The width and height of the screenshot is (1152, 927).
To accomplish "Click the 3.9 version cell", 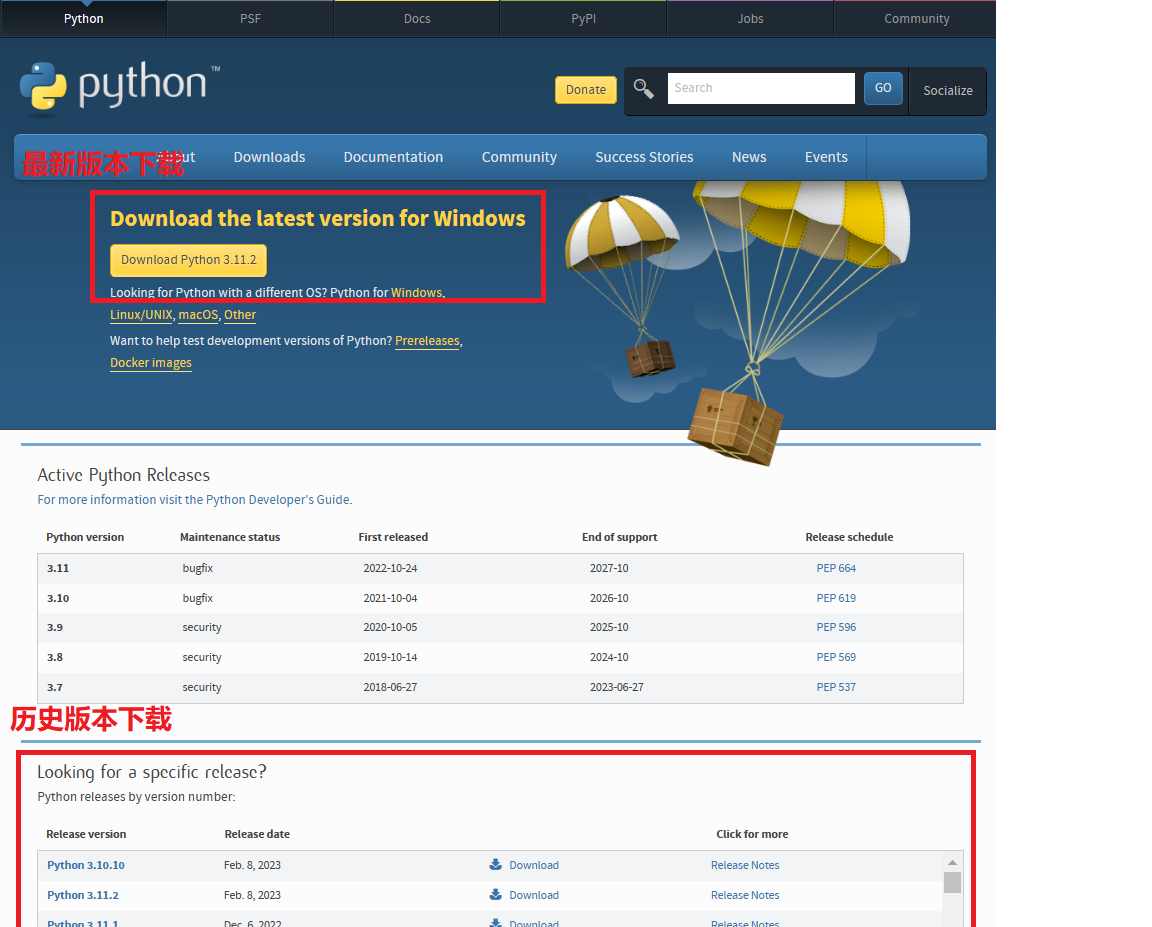I will click(x=55, y=627).
